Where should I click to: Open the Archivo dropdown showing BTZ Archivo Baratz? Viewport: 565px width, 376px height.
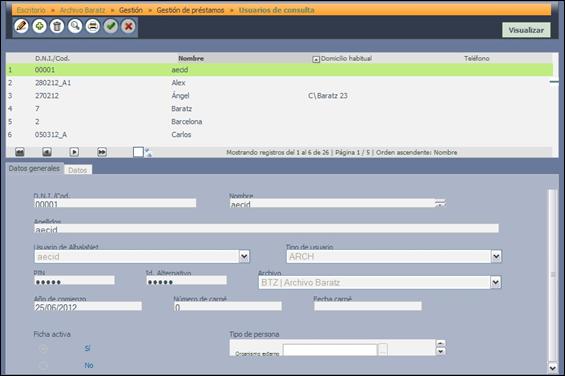click(495, 282)
